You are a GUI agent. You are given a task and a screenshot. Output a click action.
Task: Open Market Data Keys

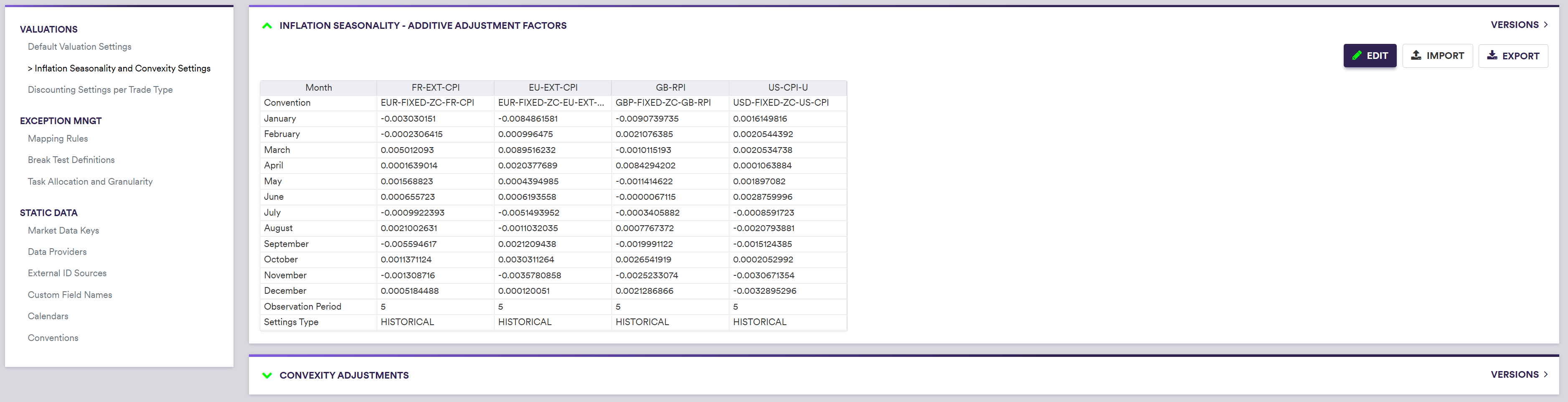point(63,230)
